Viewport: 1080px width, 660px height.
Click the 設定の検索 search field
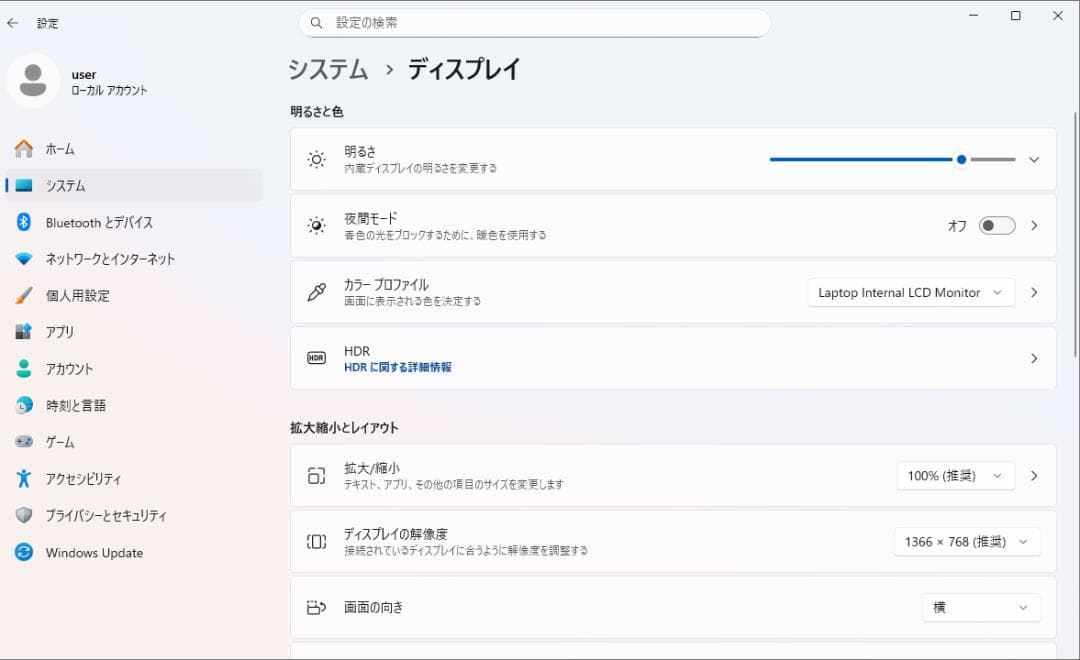535,22
